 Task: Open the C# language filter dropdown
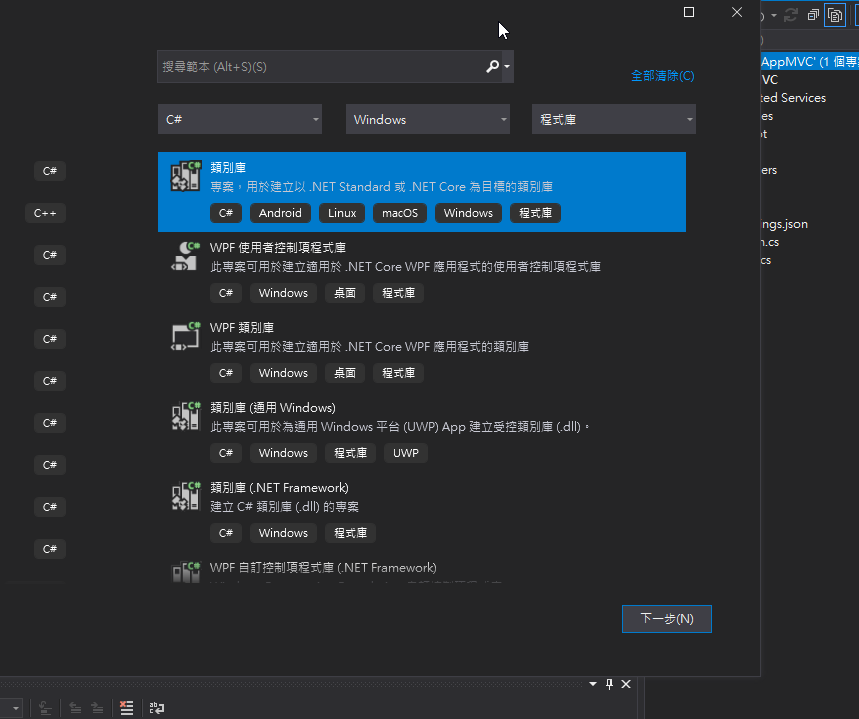[x=240, y=119]
